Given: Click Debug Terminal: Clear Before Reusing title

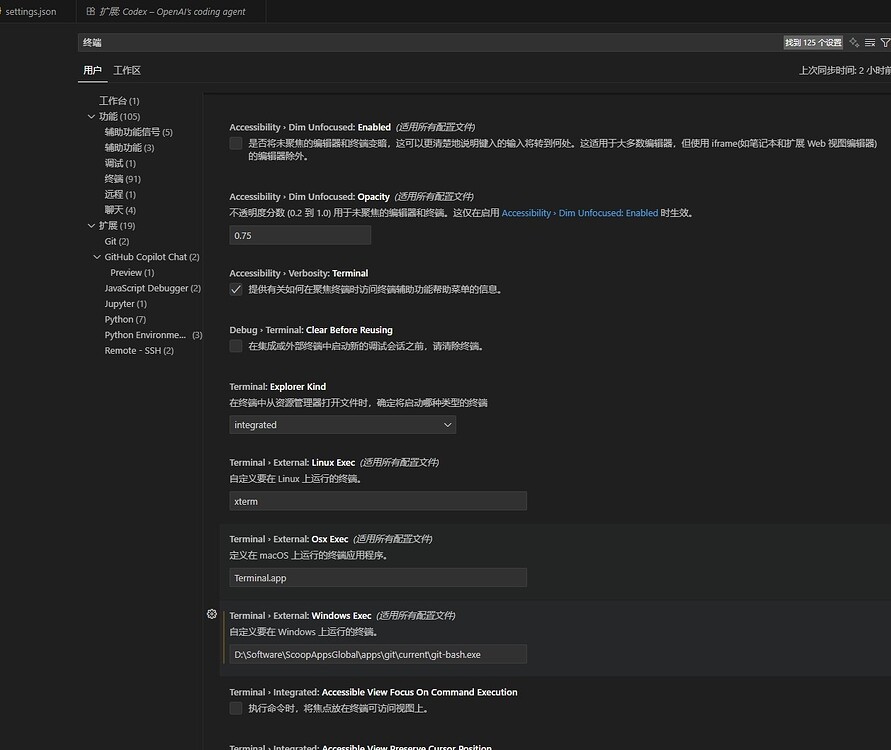Looking at the screenshot, I should [x=311, y=330].
